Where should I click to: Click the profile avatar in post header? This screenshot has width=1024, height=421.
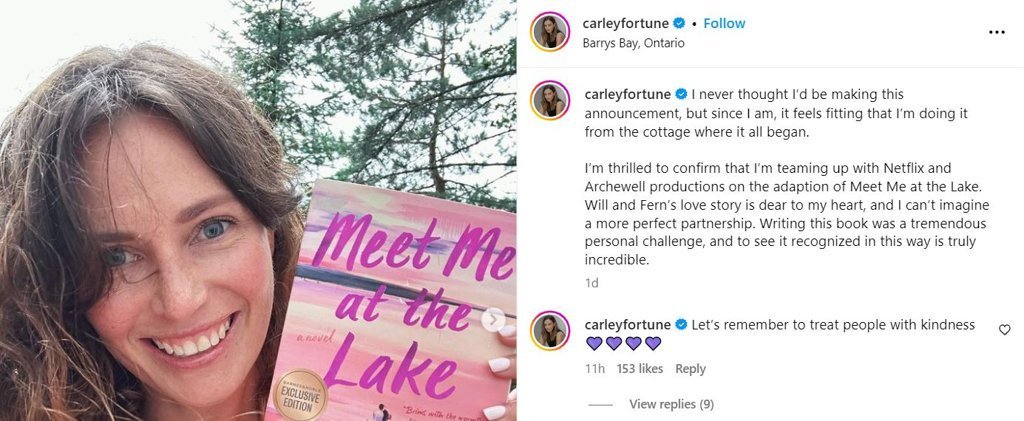[x=550, y=32]
